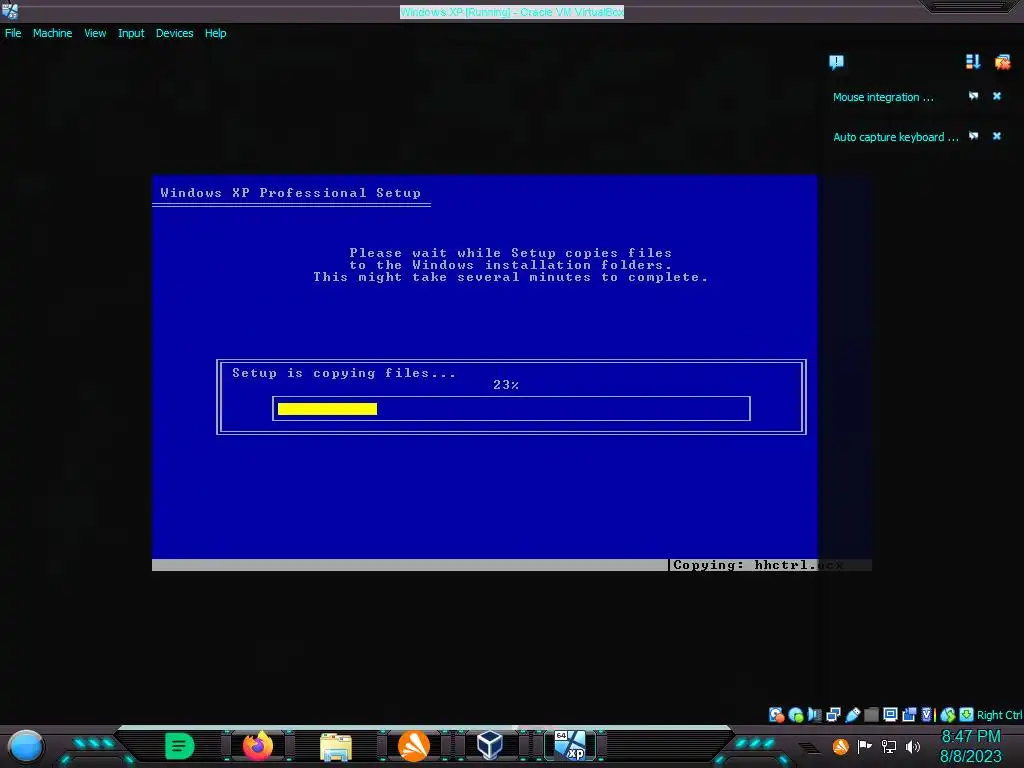The height and width of the screenshot is (768, 1024).
Task: Open VirtualBox Manager from the taskbar
Action: point(490,746)
